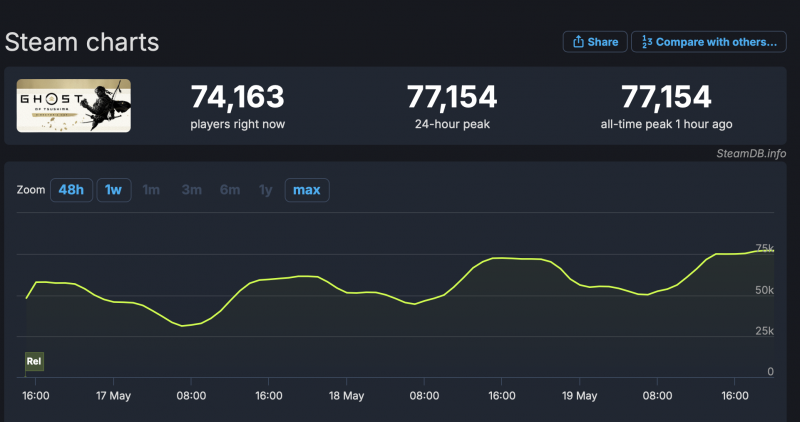The height and width of the screenshot is (422, 800).
Task: Set chart zoom to 48h
Action: coord(71,190)
